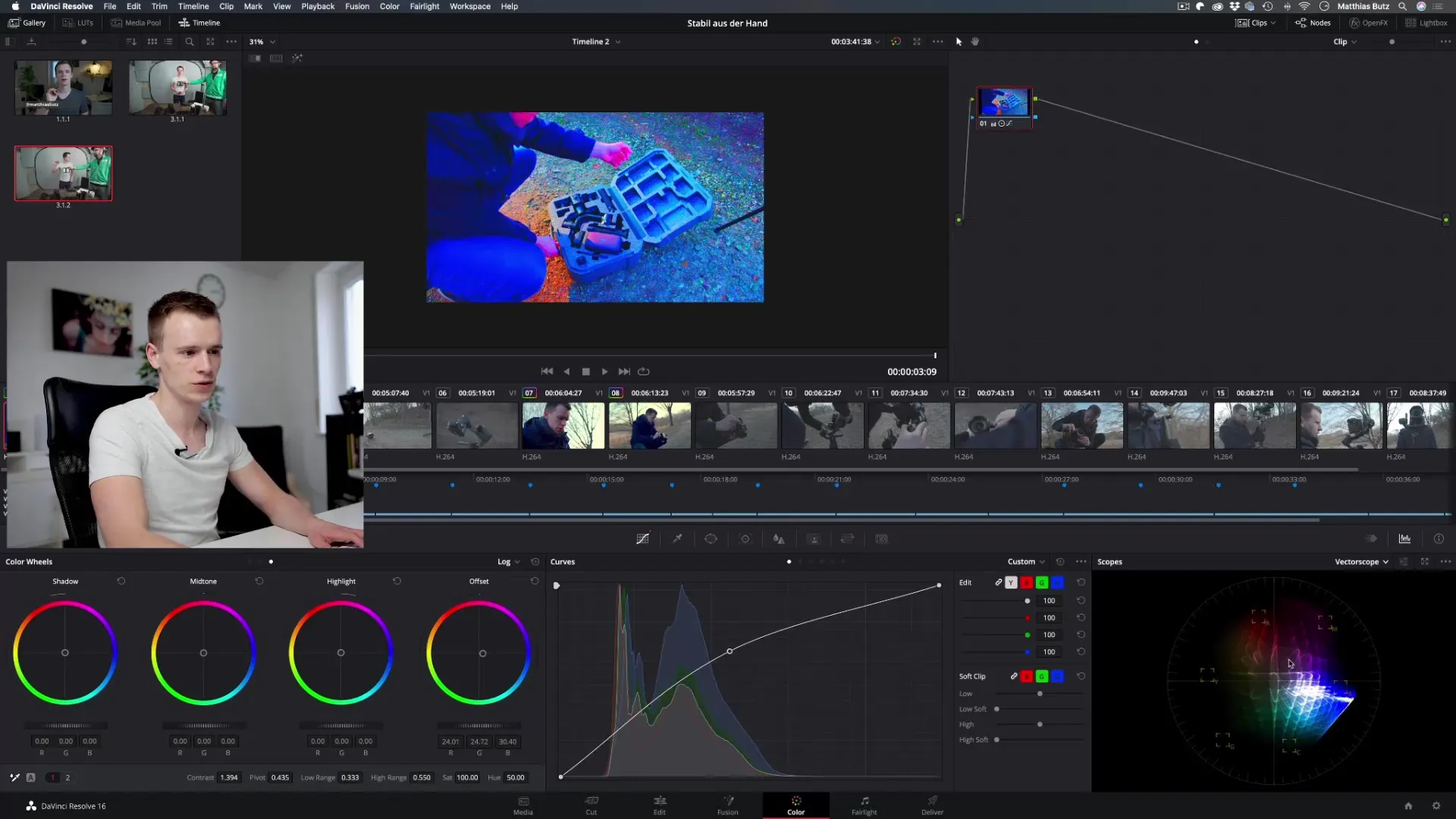Toggle the LUTs panel
The height and width of the screenshot is (819, 1456).
coord(78,23)
